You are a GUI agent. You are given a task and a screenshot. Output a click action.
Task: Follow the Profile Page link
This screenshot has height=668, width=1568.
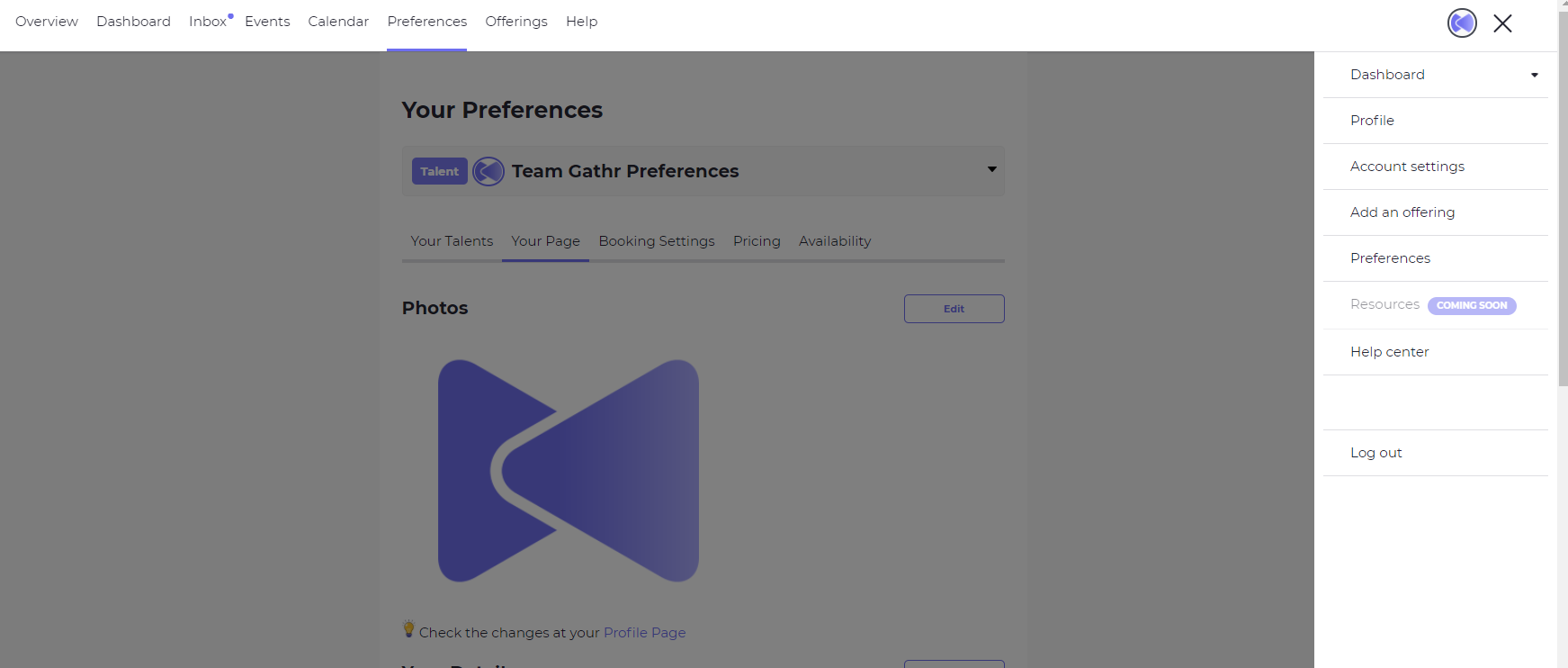click(644, 633)
